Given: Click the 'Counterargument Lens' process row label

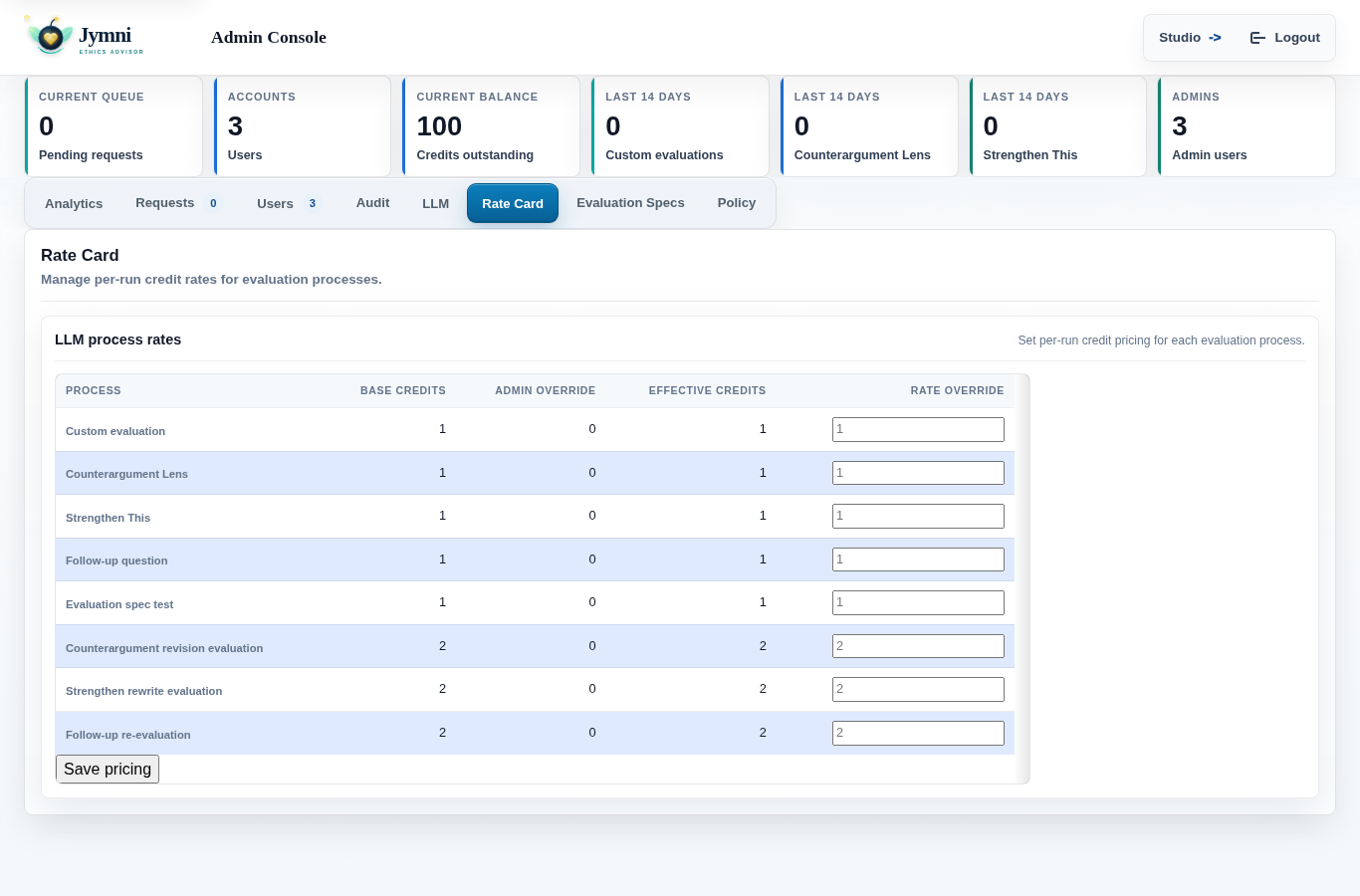Looking at the screenshot, I should click(x=126, y=474).
